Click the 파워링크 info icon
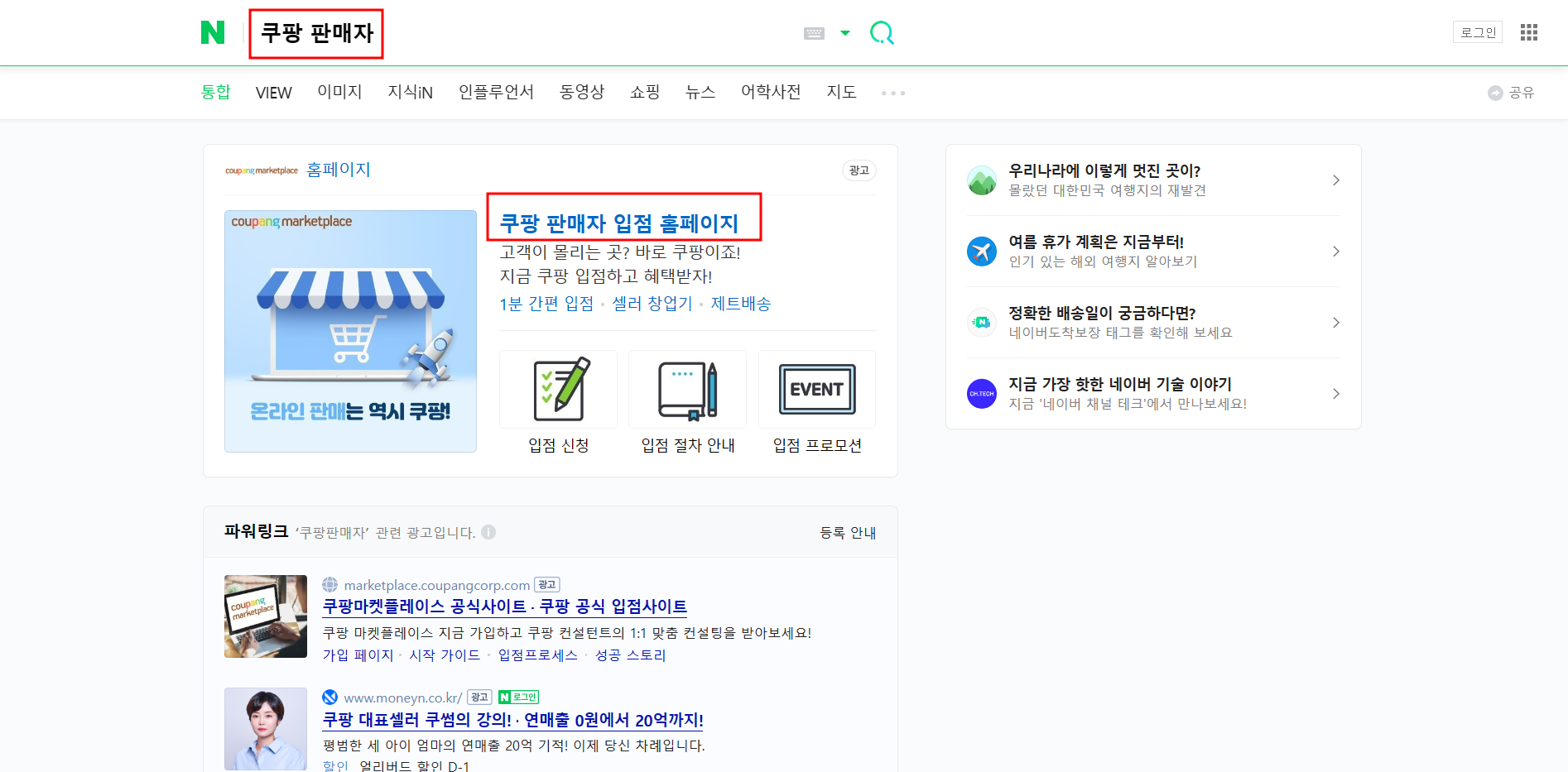Viewport: 1568px width, 772px height. click(x=488, y=532)
